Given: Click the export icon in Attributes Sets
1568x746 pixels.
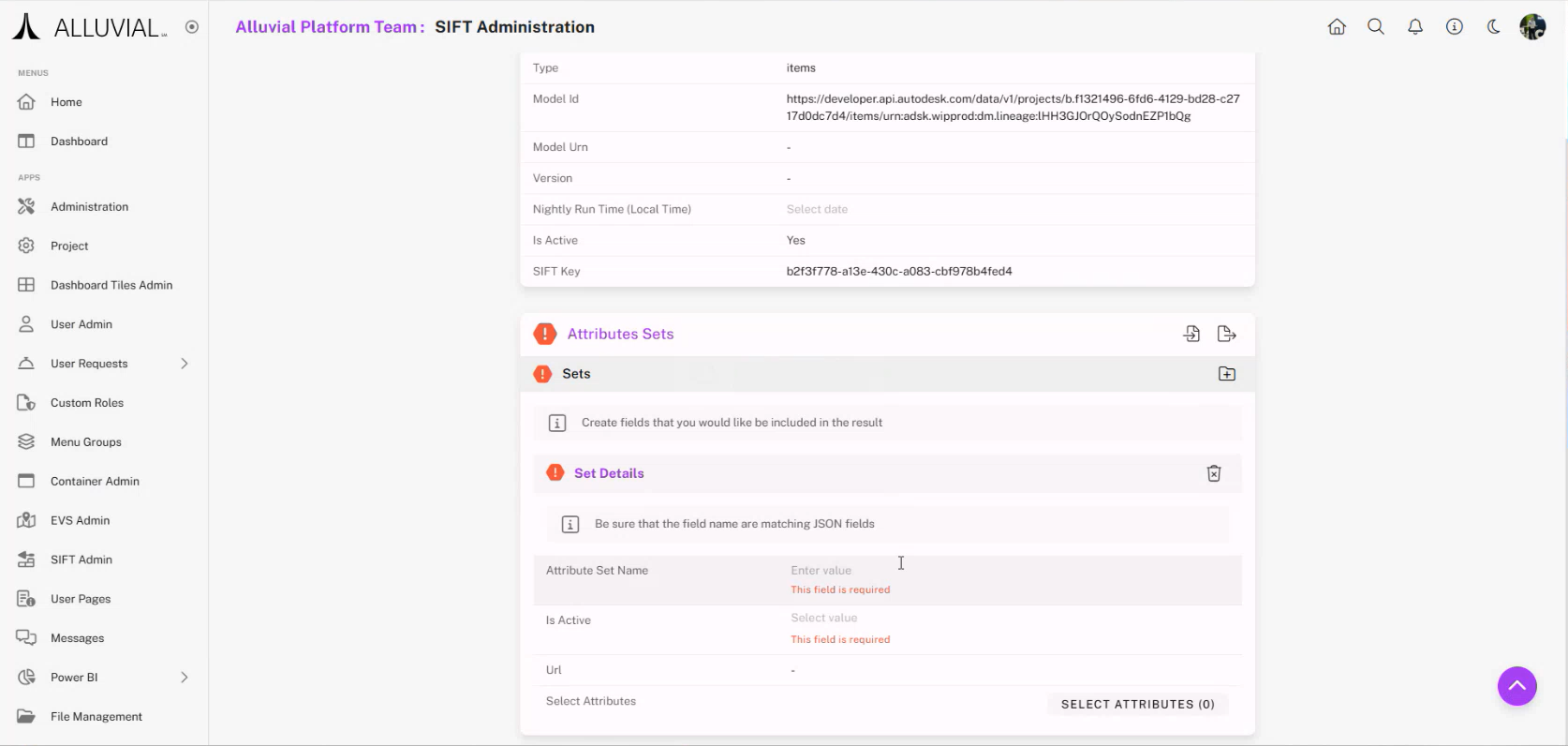Looking at the screenshot, I should click(x=1227, y=334).
